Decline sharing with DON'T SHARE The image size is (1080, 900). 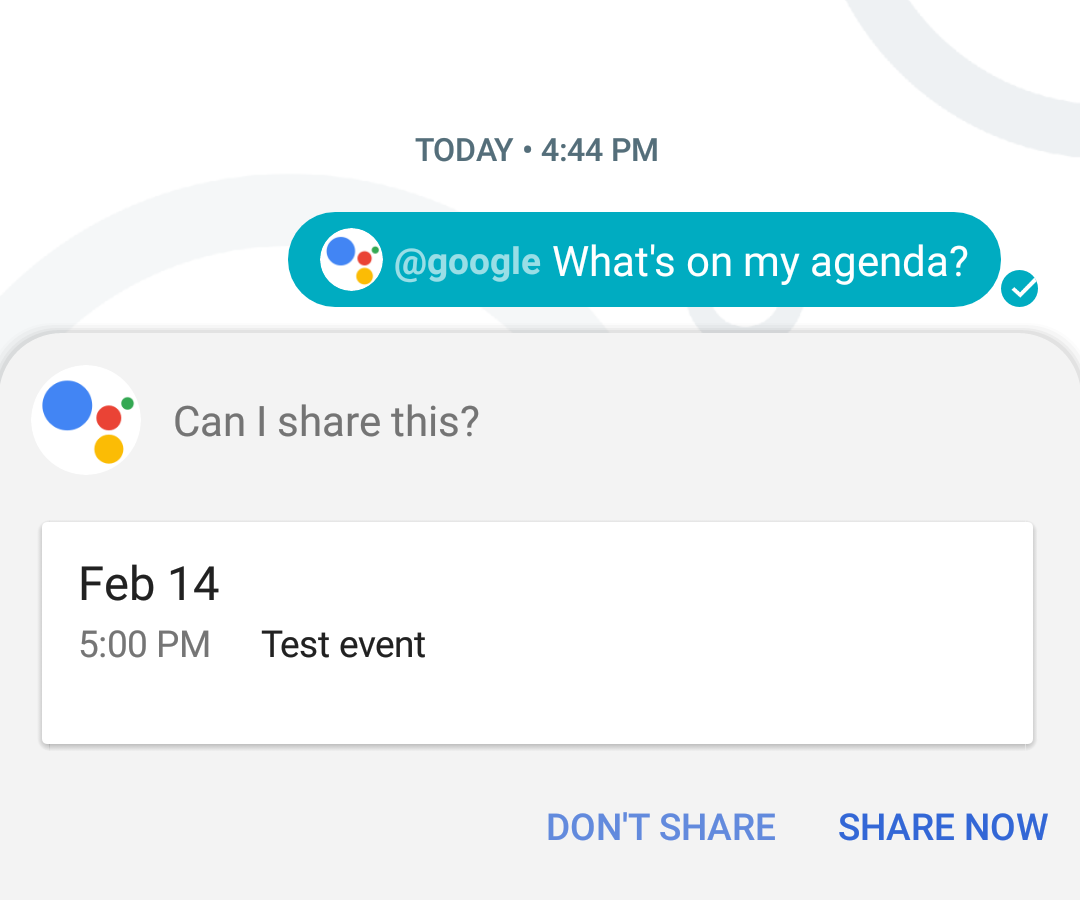tap(661, 827)
